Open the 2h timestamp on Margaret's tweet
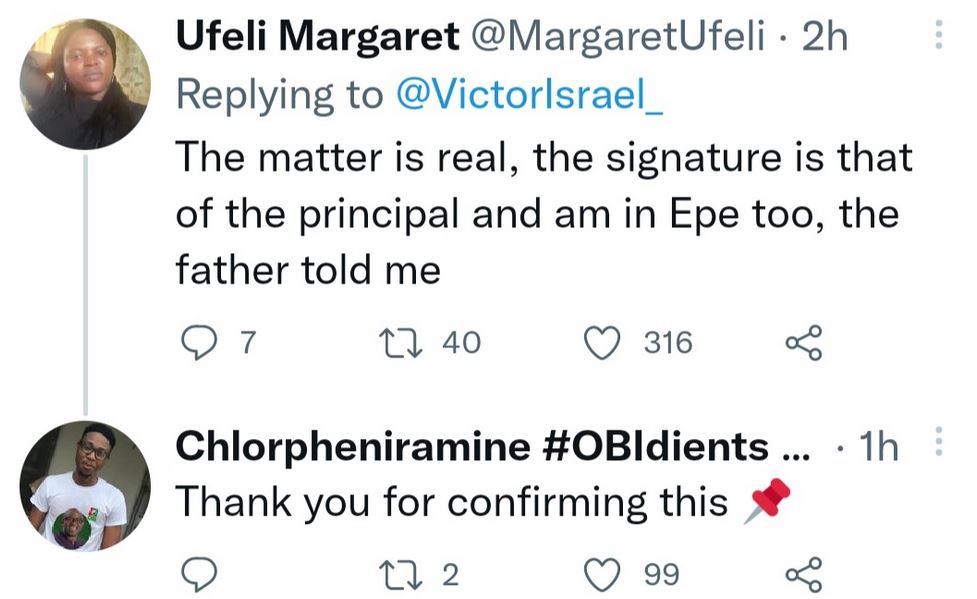Screen dimensions: 977x599 pyautogui.click(x=826, y=38)
